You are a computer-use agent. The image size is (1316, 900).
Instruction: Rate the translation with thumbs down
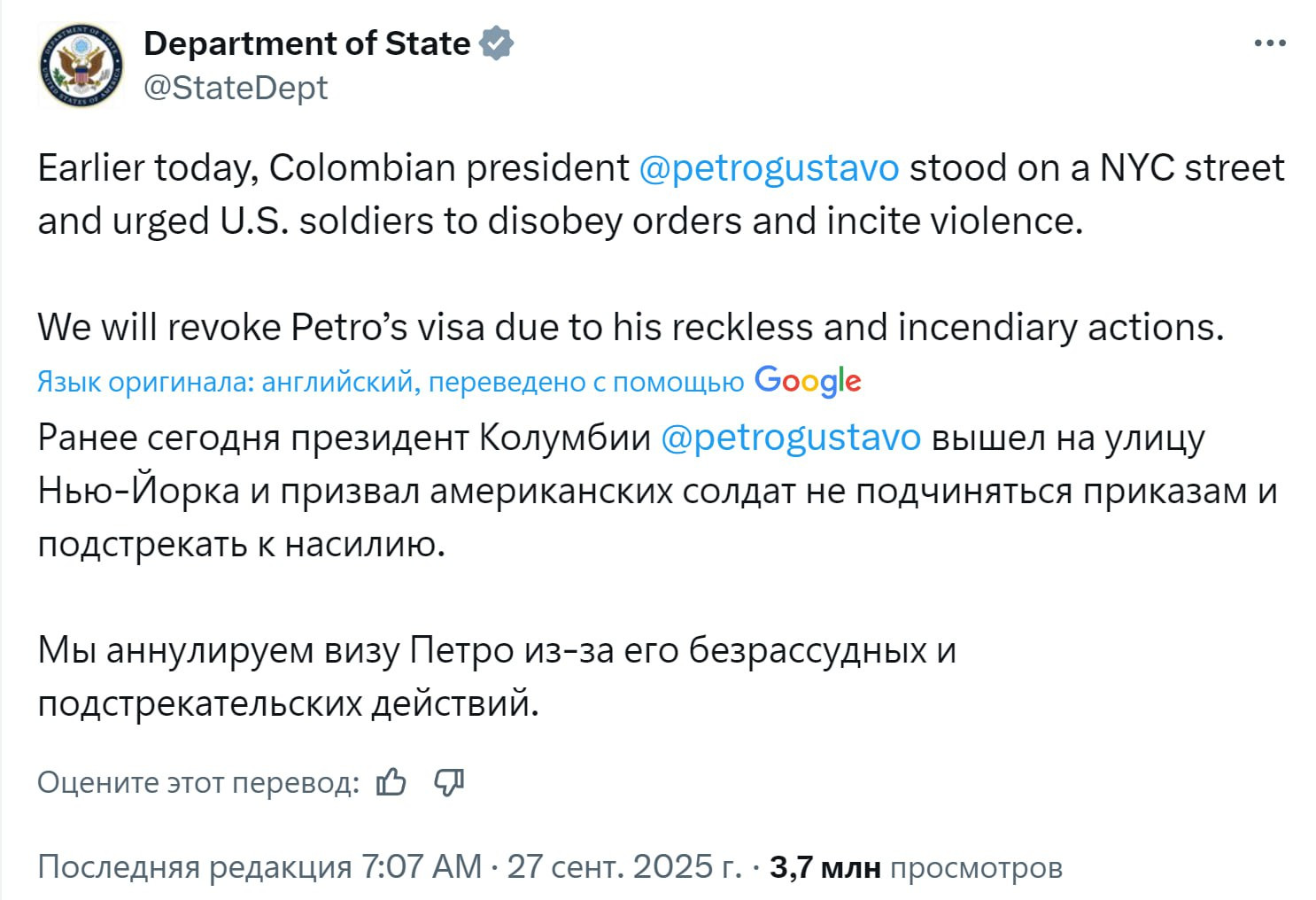[449, 782]
